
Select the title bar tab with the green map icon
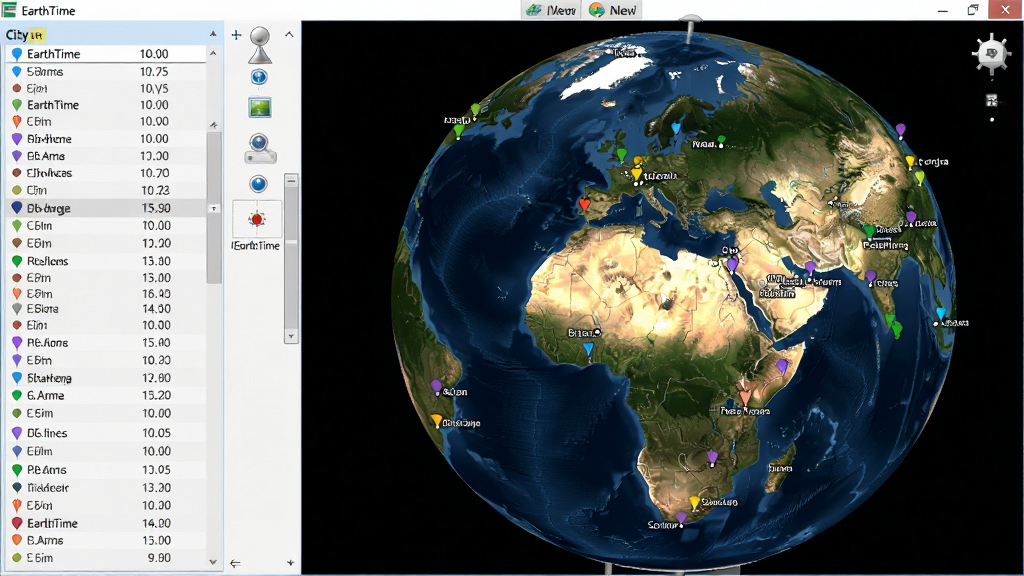[x=551, y=10]
